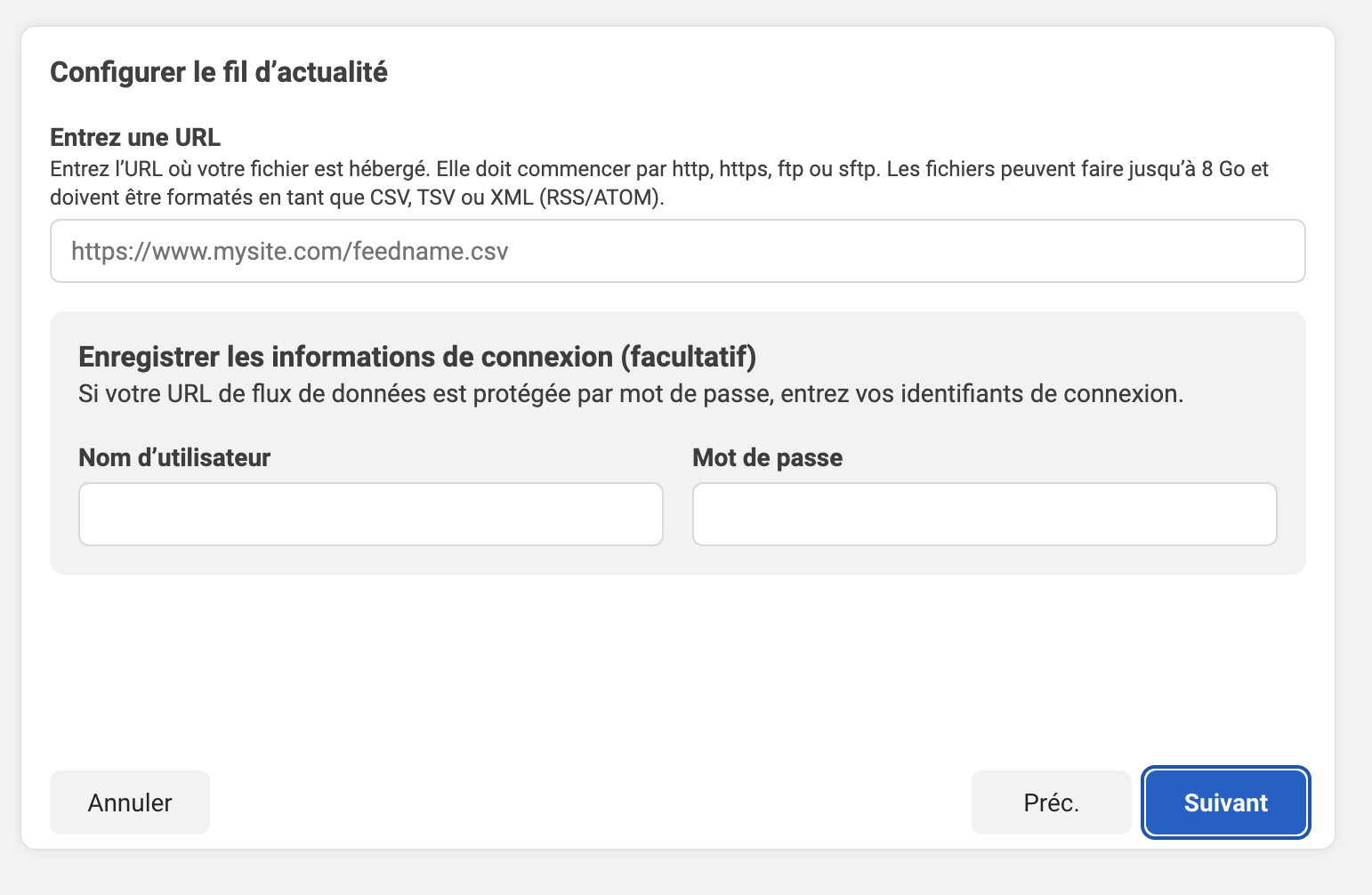Click the "Enregistrer les informations de connexion" heading
The width and height of the screenshot is (1372, 895).
coord(347,357)
